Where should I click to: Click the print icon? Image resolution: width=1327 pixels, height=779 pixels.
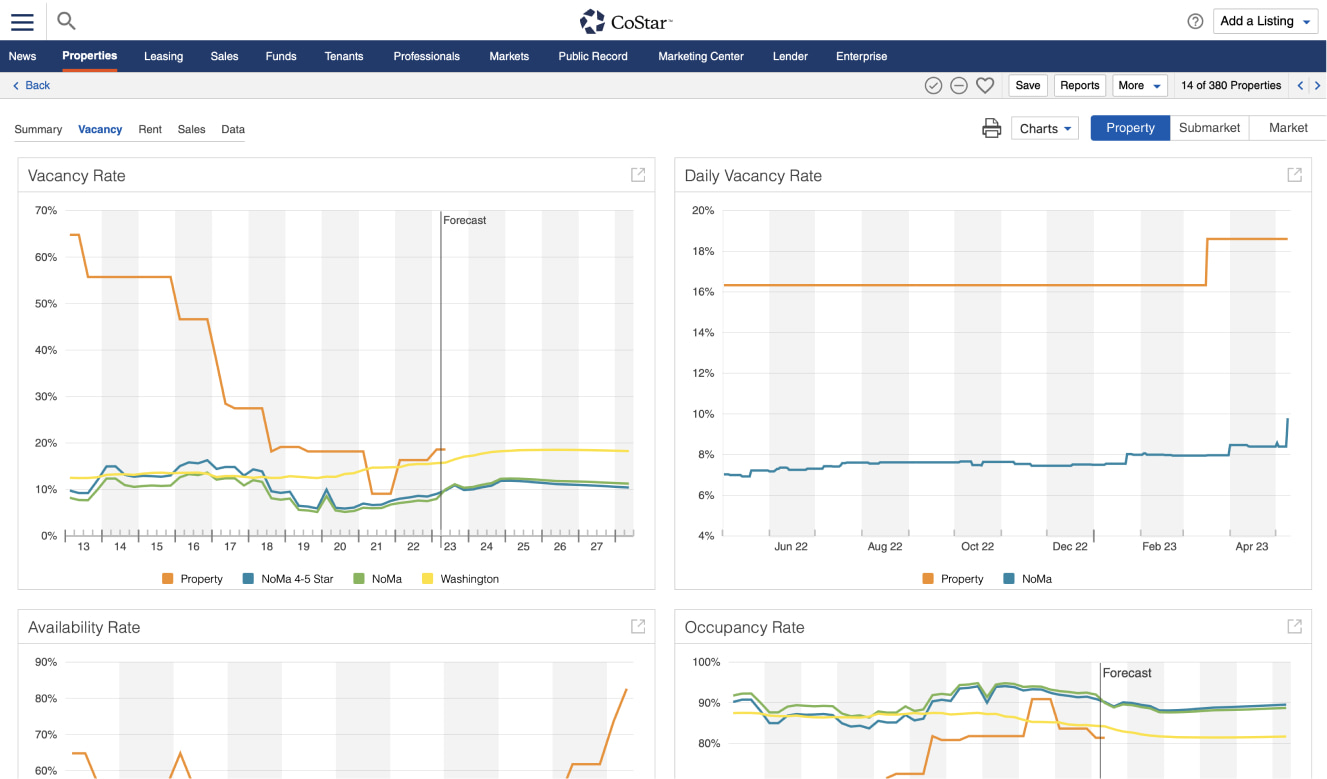[x=991, y=128]
